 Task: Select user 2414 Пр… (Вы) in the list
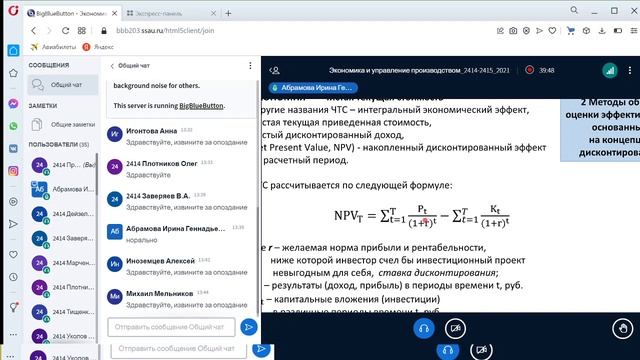pyautogui.click(x=63, y=165)
